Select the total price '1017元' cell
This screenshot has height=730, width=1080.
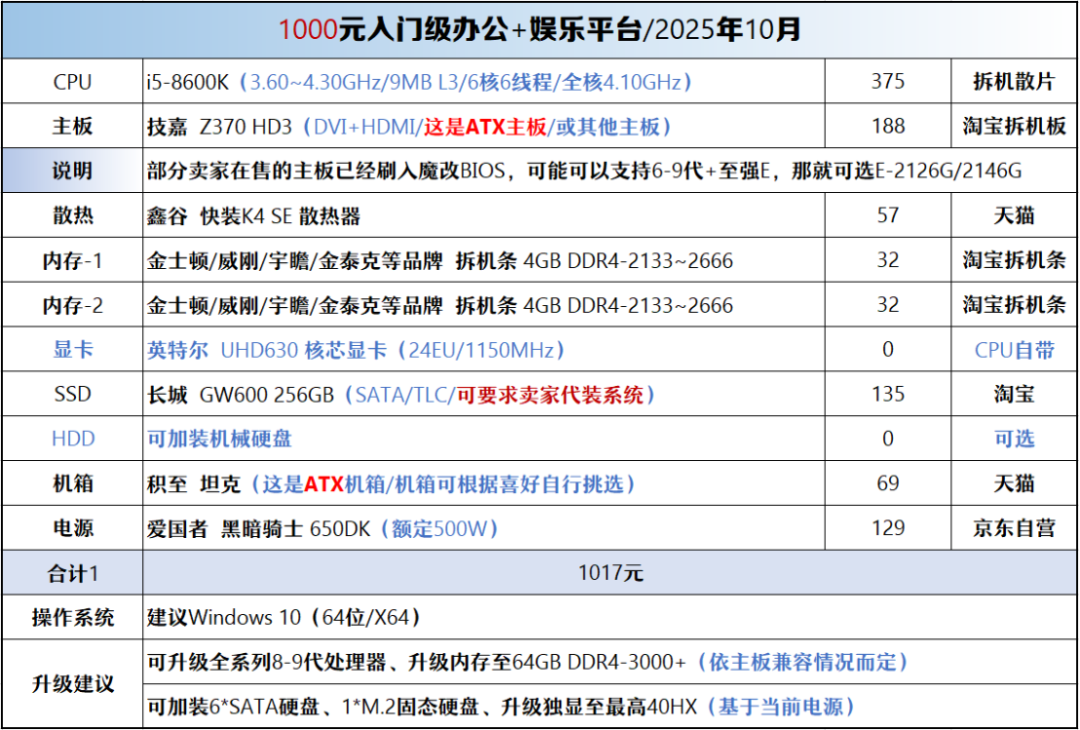pyautogui.click(x=610, y=573)
